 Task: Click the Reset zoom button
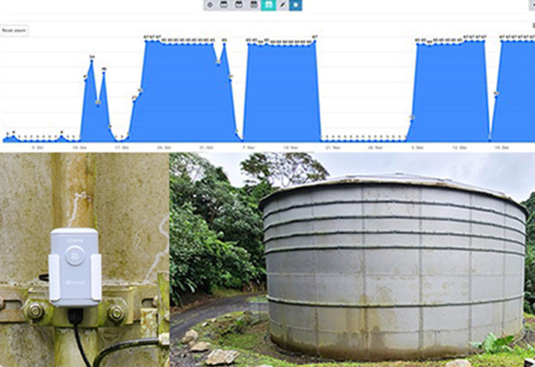(14, 30)
